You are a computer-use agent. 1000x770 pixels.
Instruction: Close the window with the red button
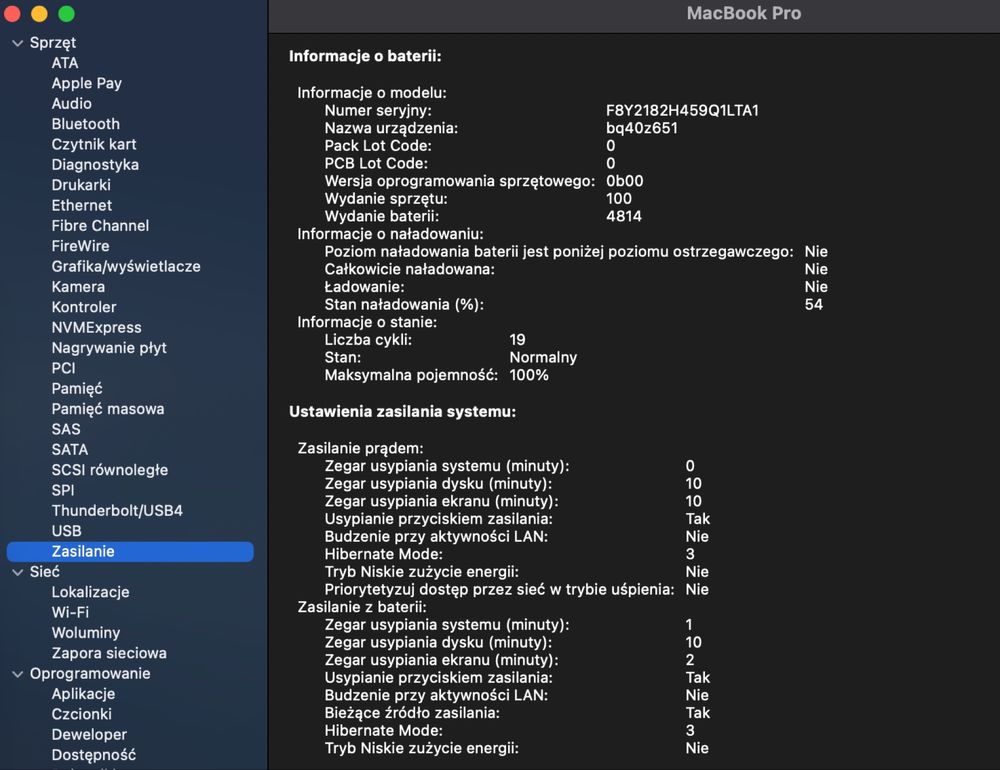tap(13, 13)
